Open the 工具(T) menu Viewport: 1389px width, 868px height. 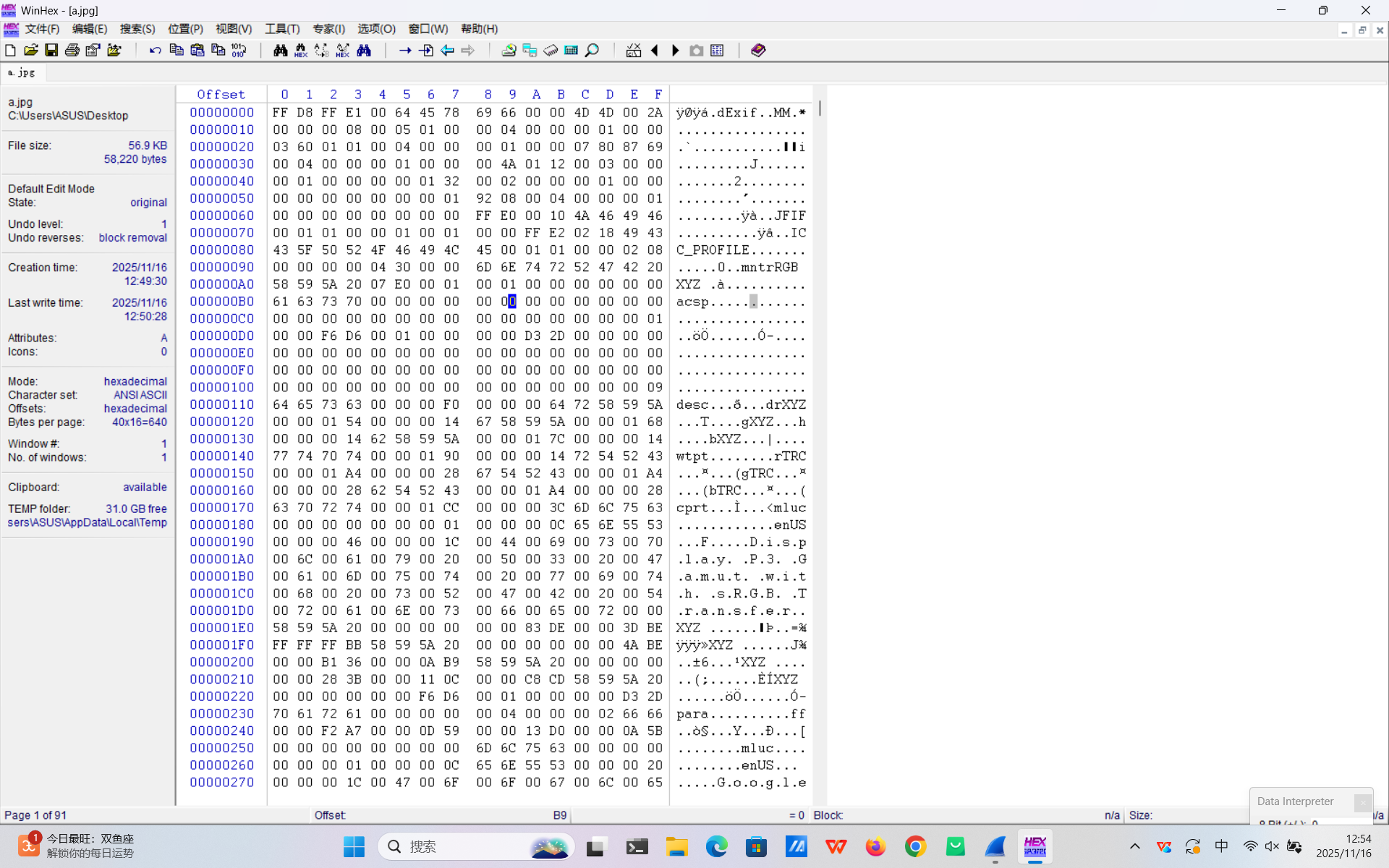pos(282,29)
